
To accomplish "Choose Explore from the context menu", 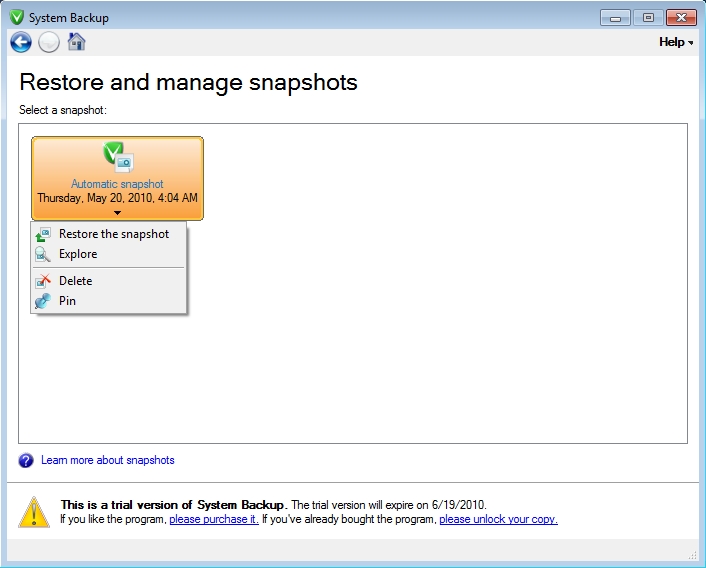I will (110, 254).
